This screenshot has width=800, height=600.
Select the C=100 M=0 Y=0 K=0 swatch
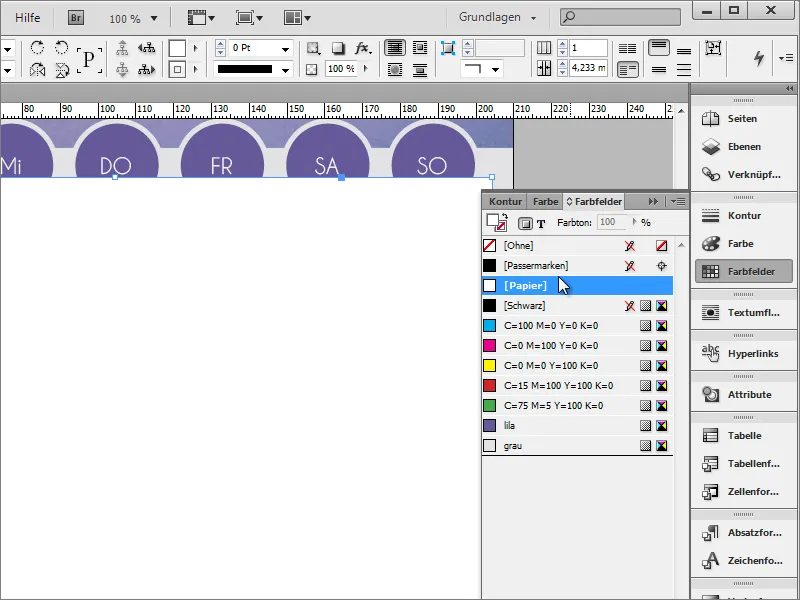tap(577, 326)
